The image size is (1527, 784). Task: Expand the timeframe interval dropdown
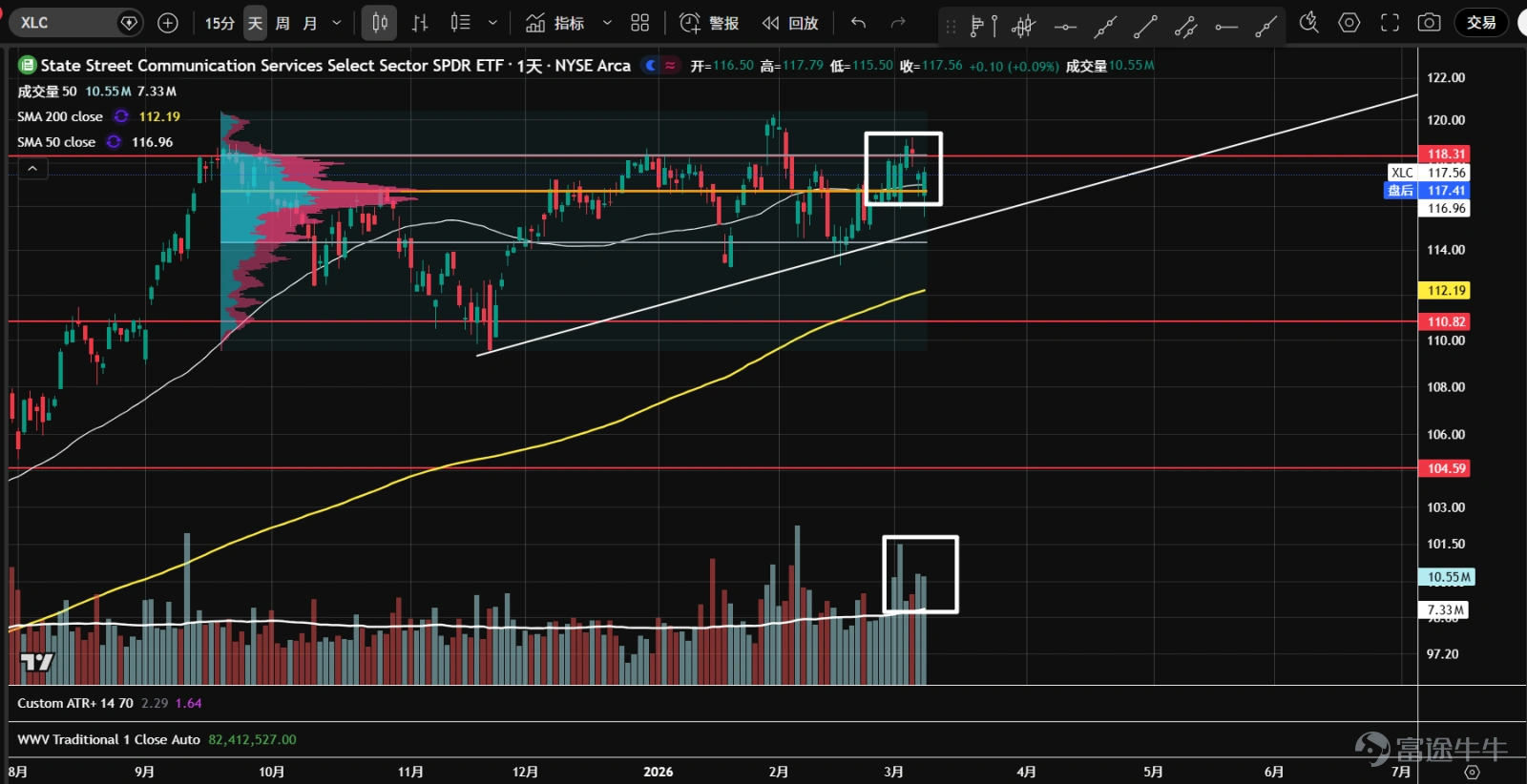click(337, 23)
